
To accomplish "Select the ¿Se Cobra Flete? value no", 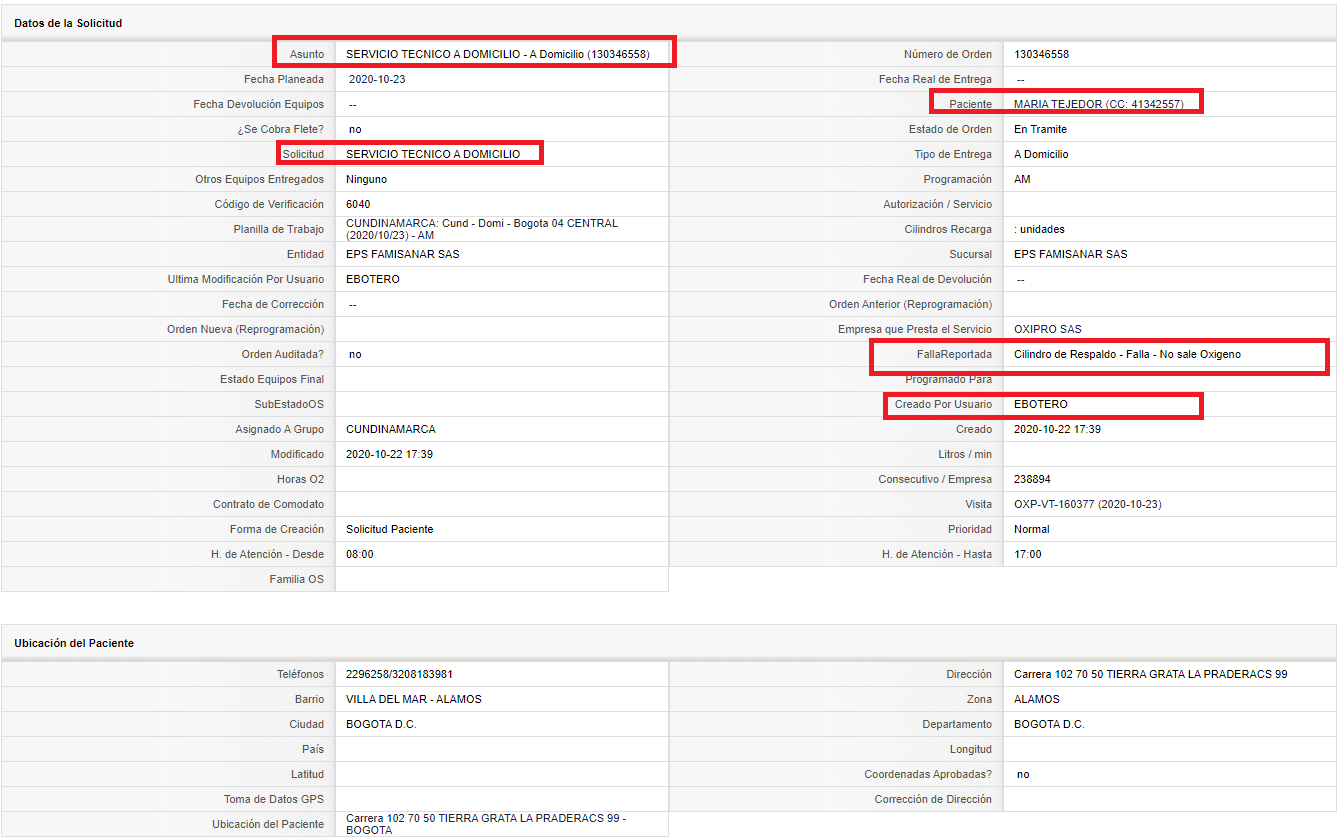I will [355, 129].
